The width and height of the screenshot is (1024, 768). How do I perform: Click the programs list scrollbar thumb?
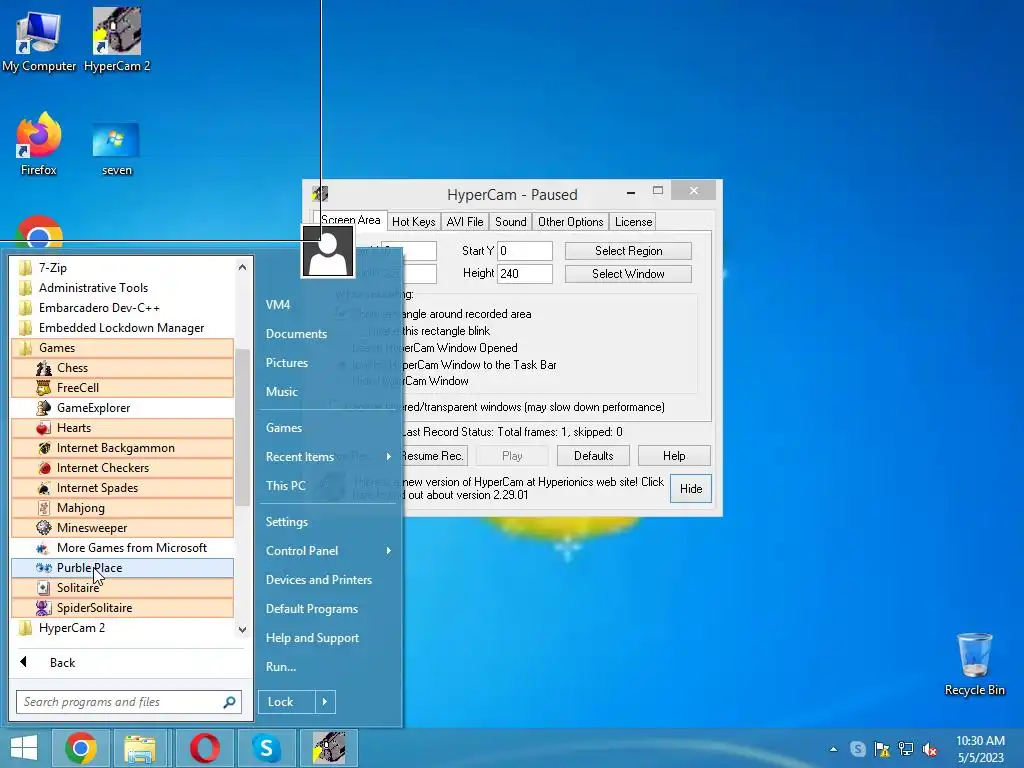click(242, 428)
